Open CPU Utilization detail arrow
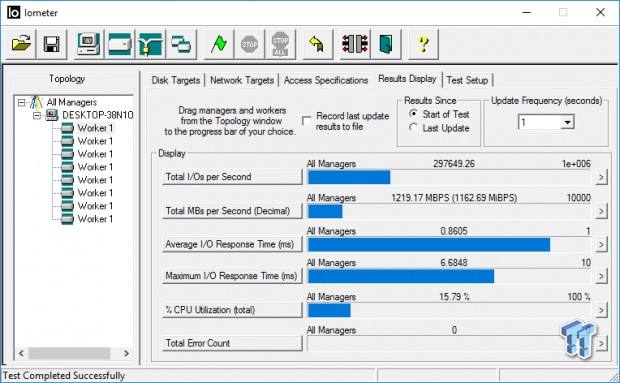This screenshot has height=383, width=620. tap(601, 310)
